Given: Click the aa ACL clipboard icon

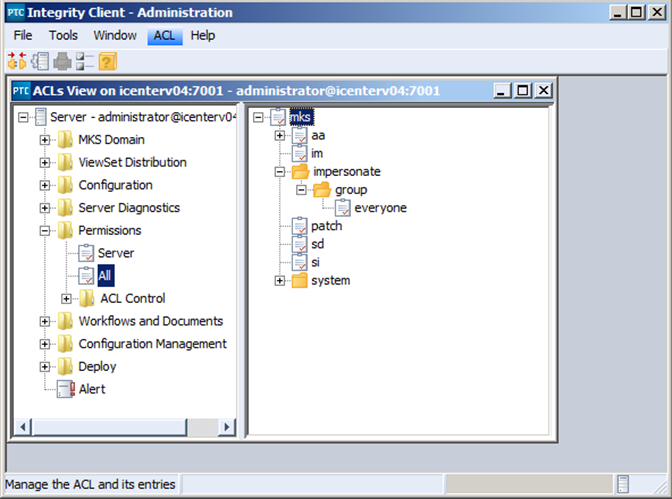Looking at the screenshot, I should click(x=300, y=135).
